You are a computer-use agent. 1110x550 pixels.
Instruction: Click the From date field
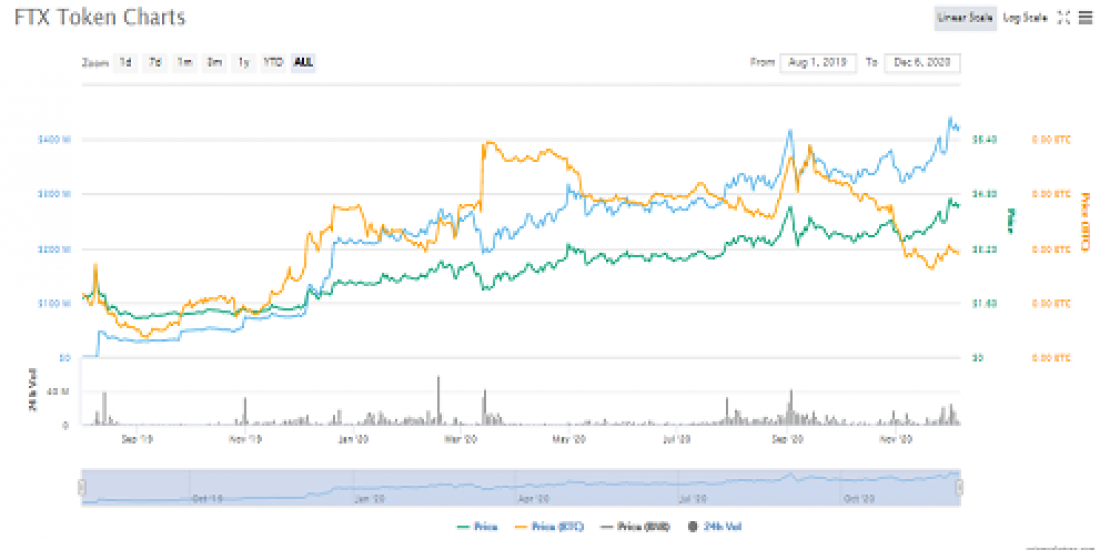pos(818,62)
